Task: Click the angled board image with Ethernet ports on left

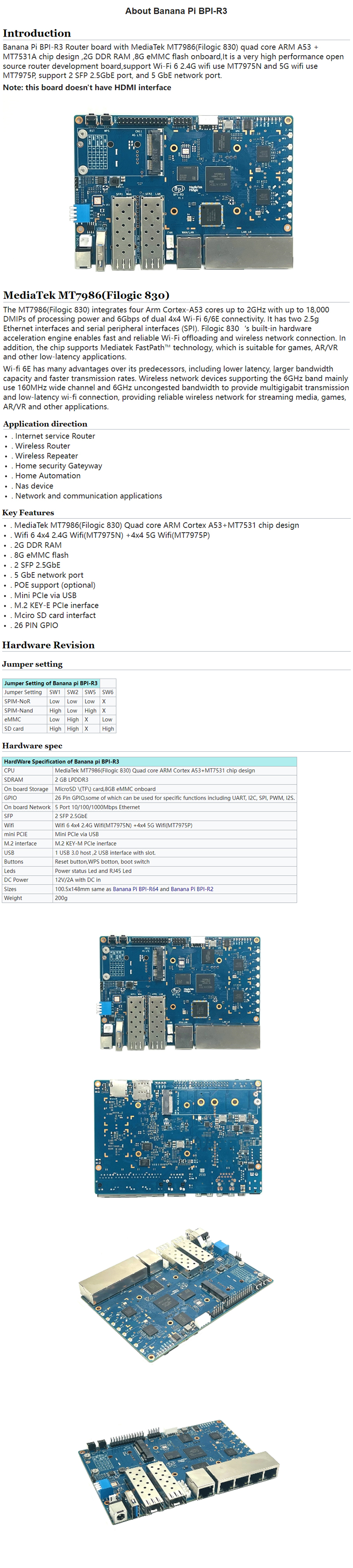Action: [175, 1294]
